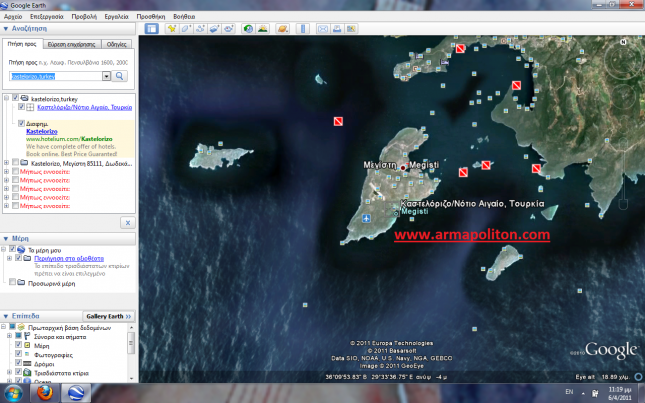Disable the Φωτογραφίες layer
Image resolution: width=645 pixels, height=403 pixels.
19,354
